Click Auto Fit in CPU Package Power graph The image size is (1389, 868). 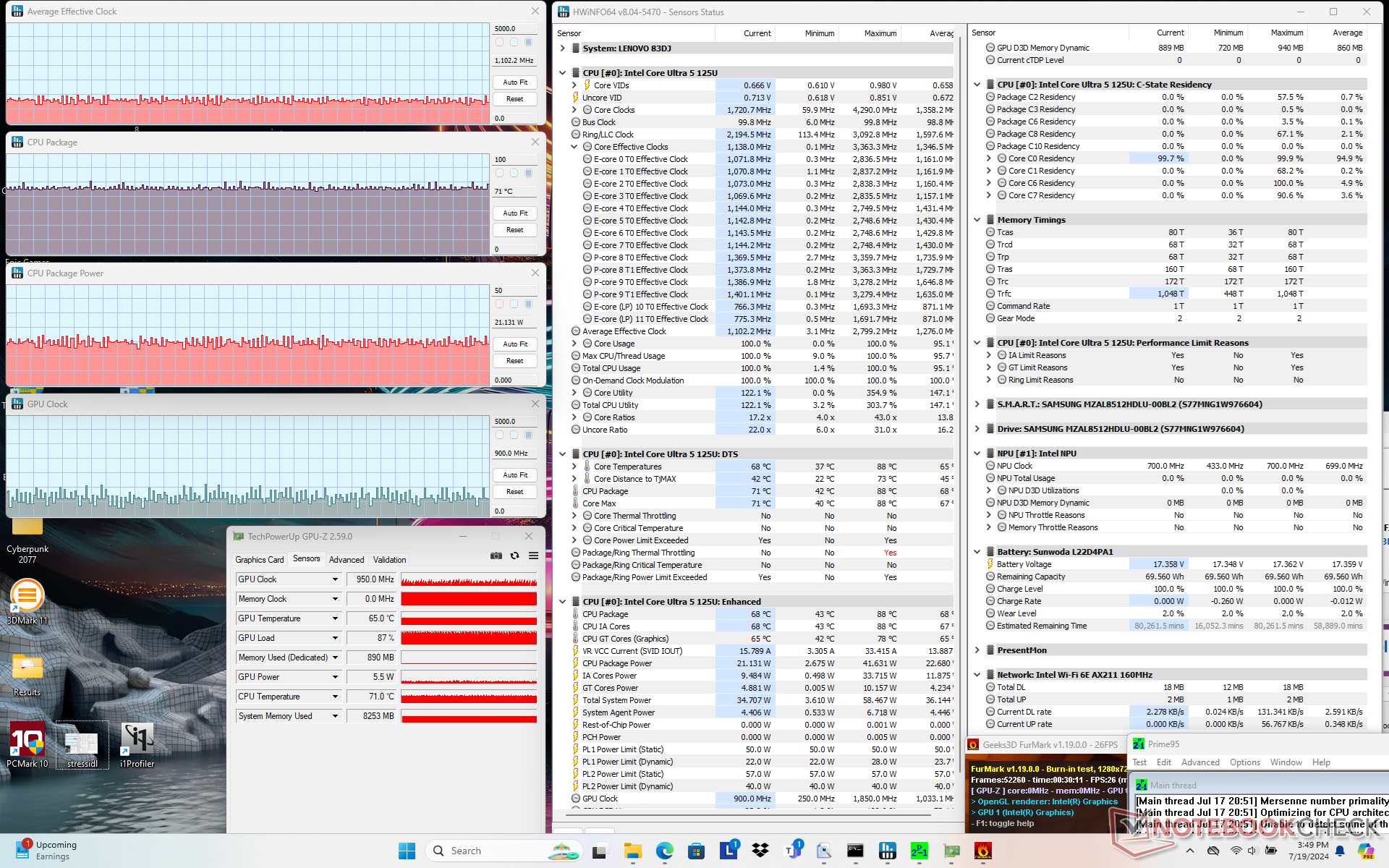click(x=515, y=344)
